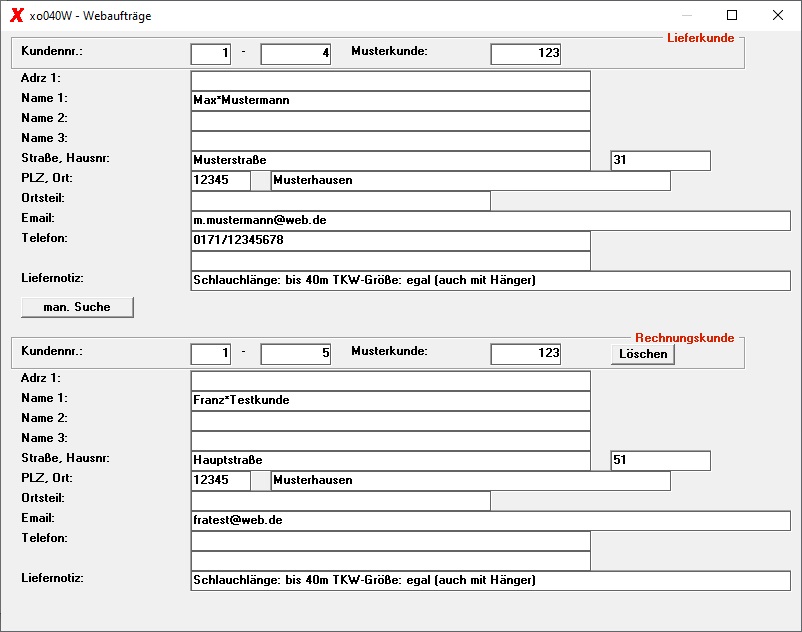
Task: Click the empty Adrz 1 field under Lieferkunde
Action: 391,81
